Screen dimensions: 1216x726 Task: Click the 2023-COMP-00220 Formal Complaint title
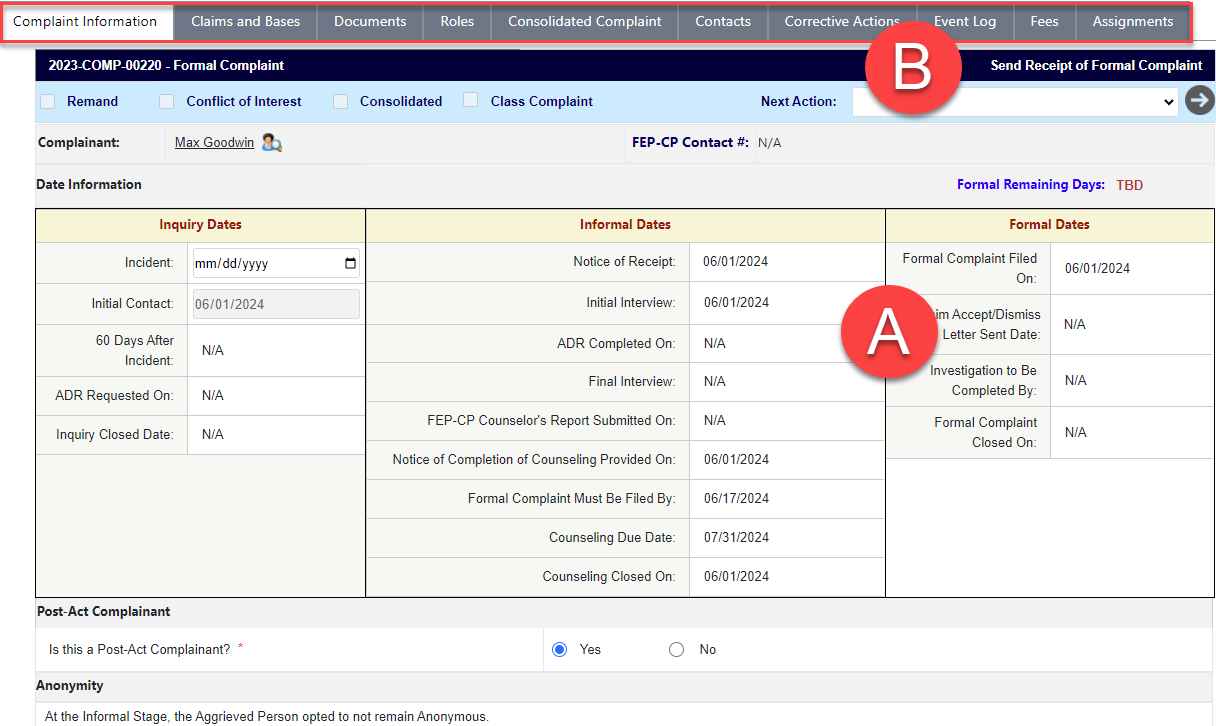click(x=166, y=66)
